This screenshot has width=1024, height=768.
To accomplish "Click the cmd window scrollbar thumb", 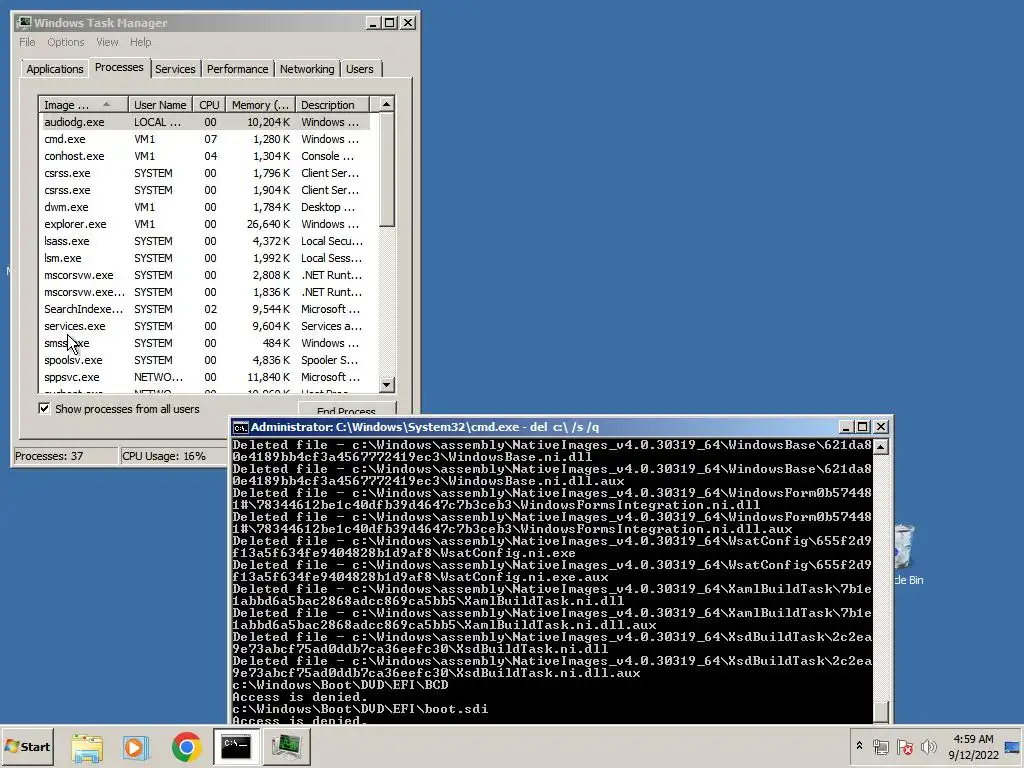I will 880,711.
